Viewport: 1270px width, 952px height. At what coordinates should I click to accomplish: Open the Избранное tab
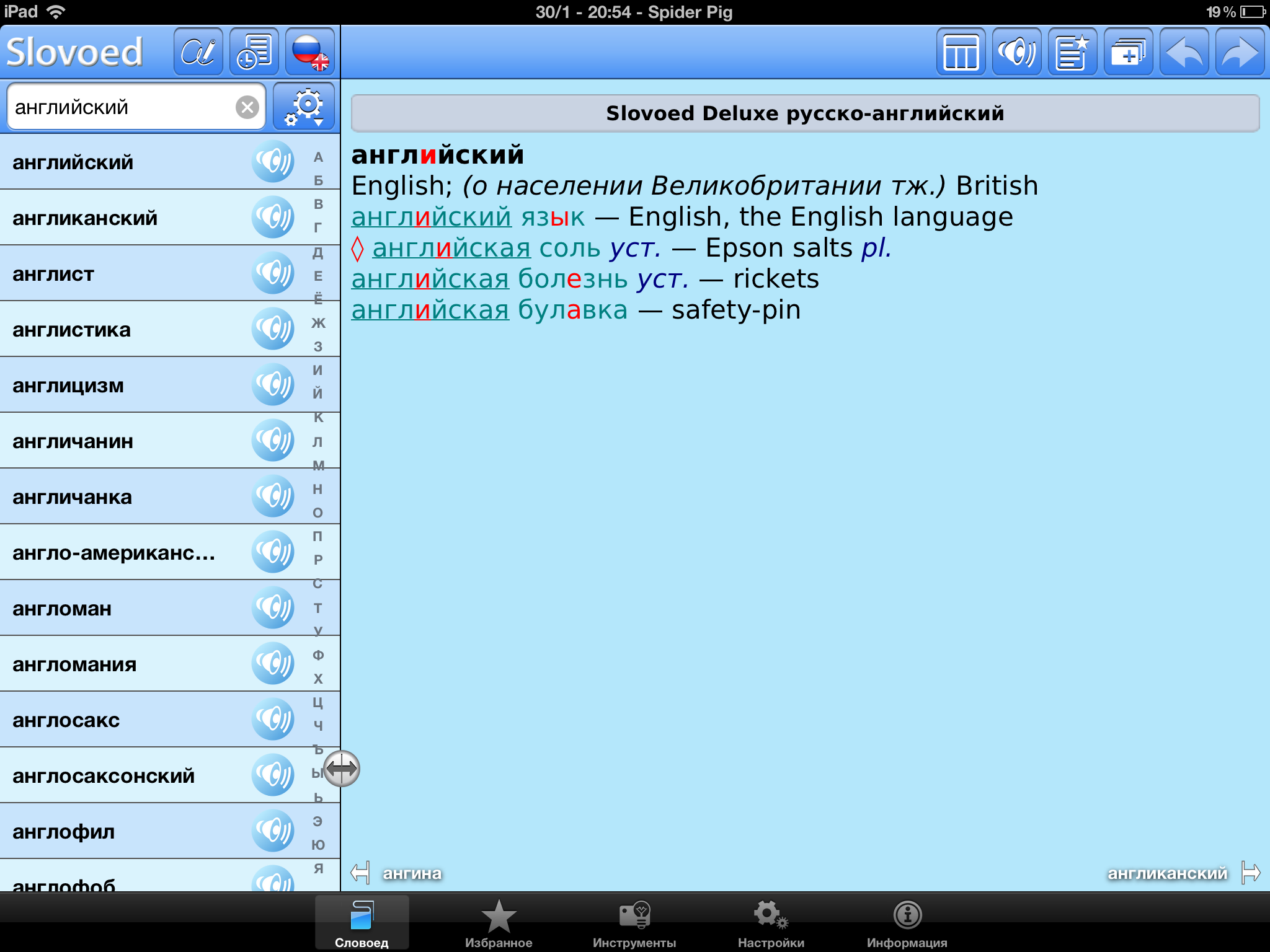click(499, 923)
